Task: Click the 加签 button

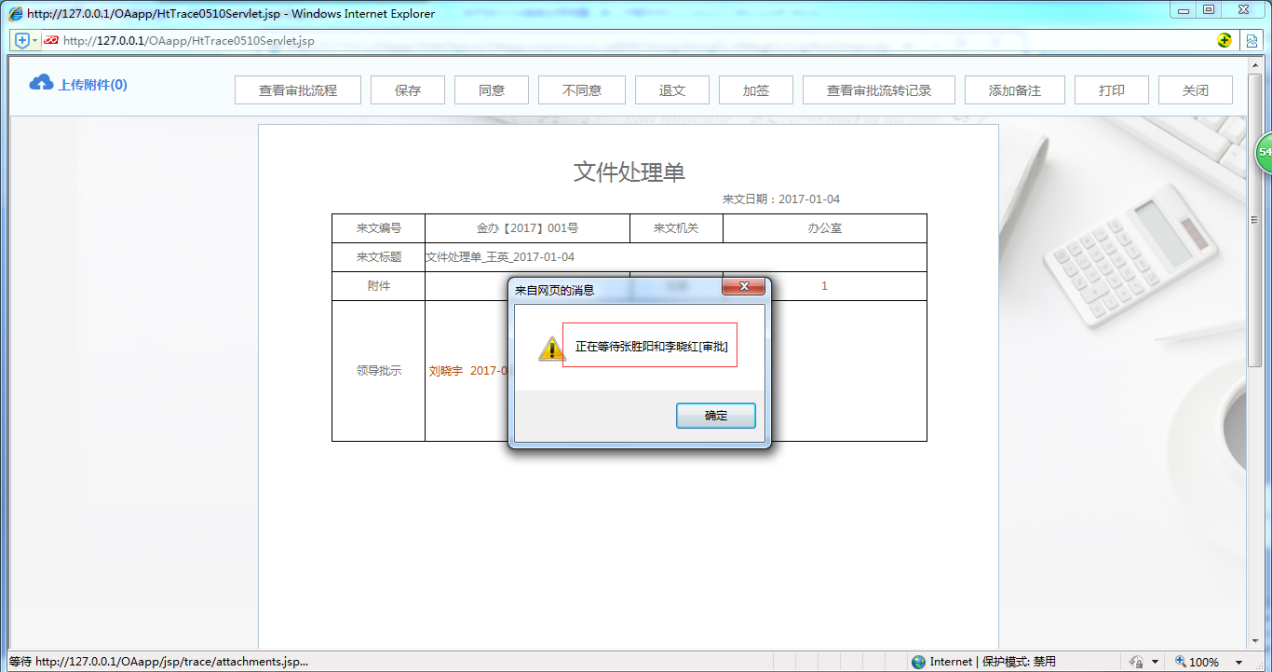Action: pos(756,90)
